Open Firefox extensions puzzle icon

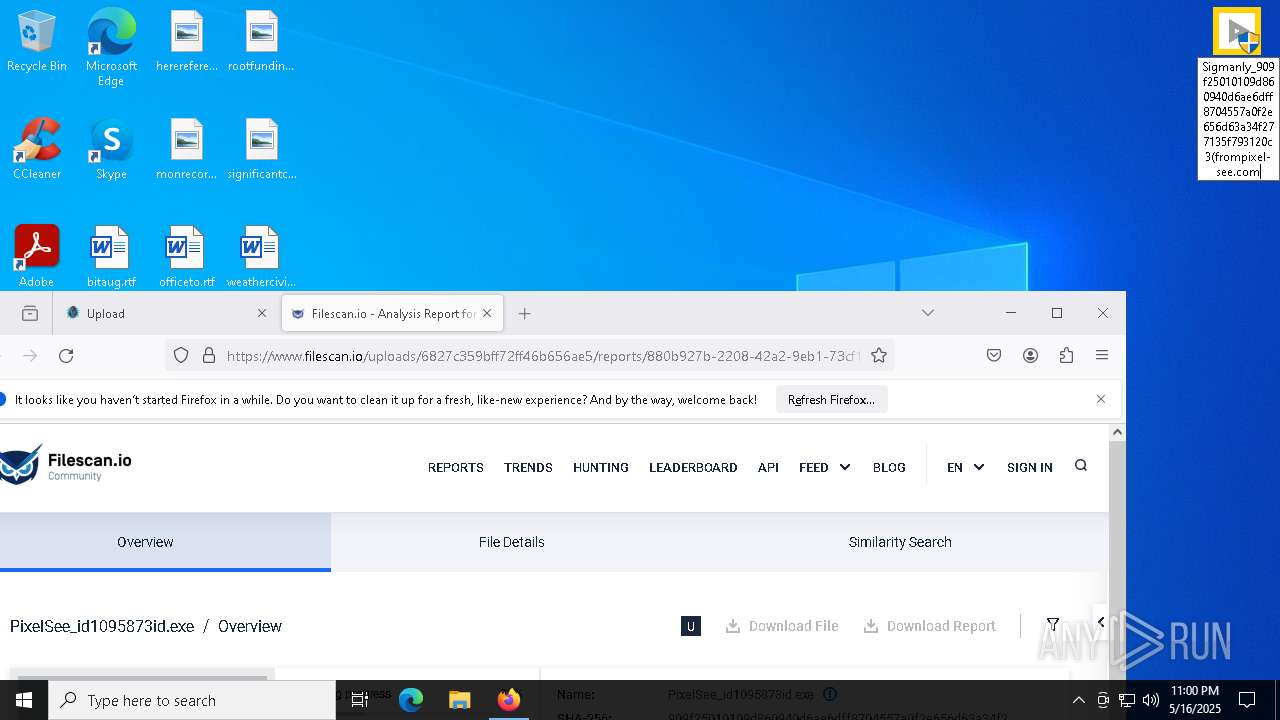coord(1066,355)
